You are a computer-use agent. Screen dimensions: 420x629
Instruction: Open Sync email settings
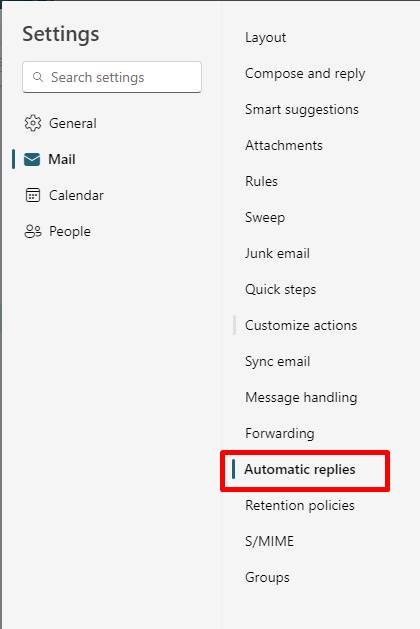point(277,361)
